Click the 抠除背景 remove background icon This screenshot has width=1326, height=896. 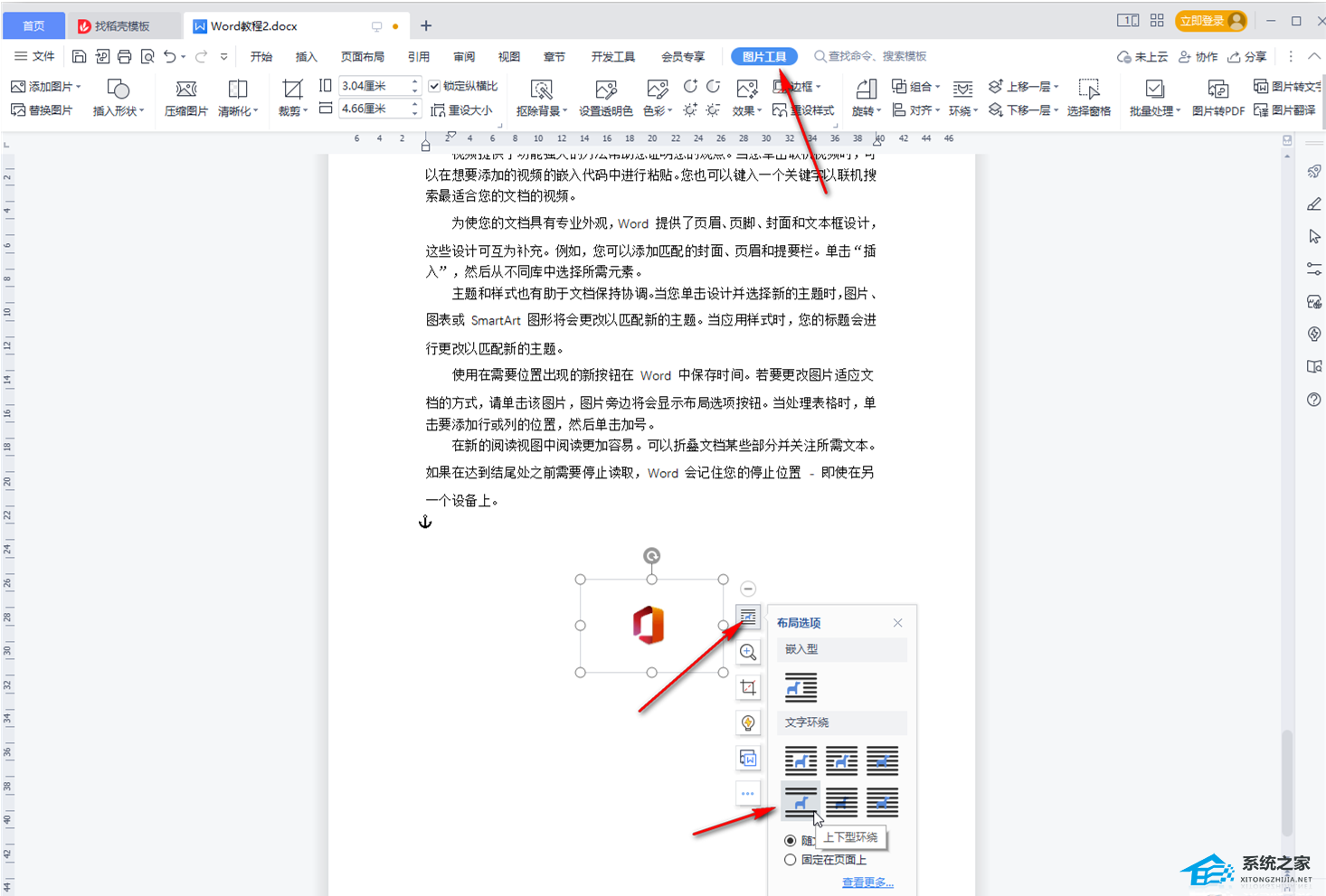541,90
